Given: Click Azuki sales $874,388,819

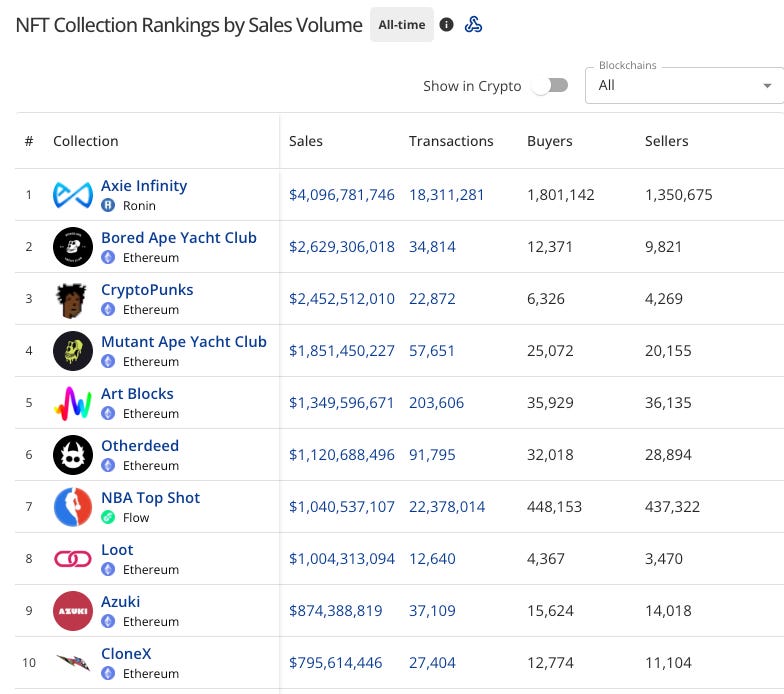Looking at the screenshot, I should pos(336,611).
